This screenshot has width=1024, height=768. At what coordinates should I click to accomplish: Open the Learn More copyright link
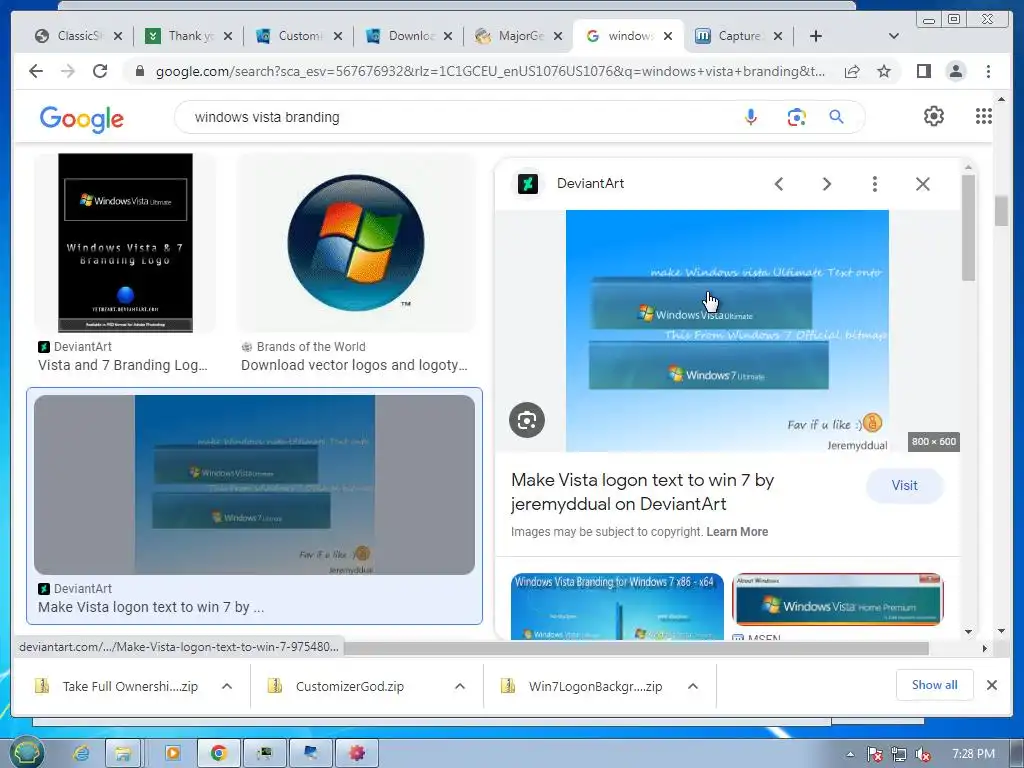[737, 532]
